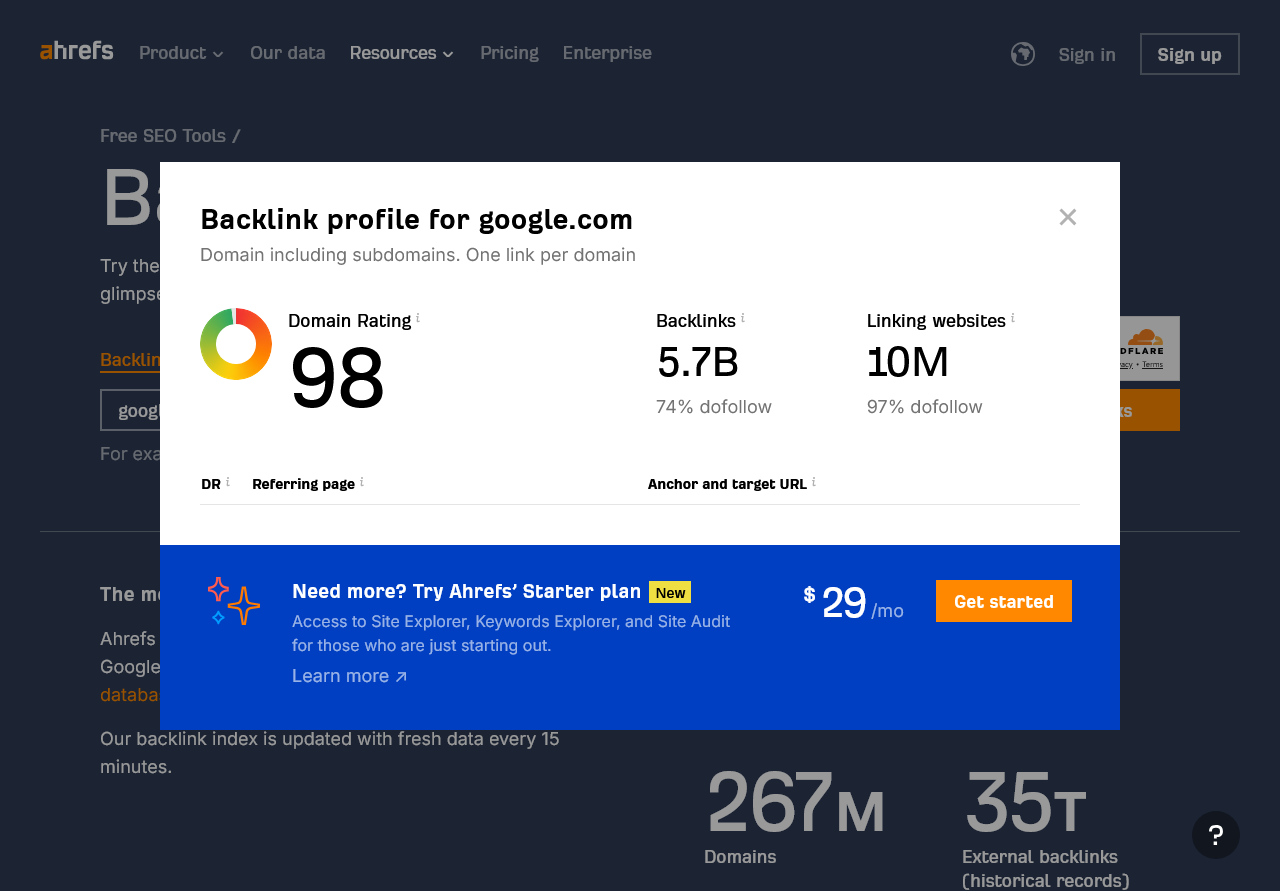Click the Linking websites info icon
This screenshot has width=1280, height=891.
tap(1012, 317)
